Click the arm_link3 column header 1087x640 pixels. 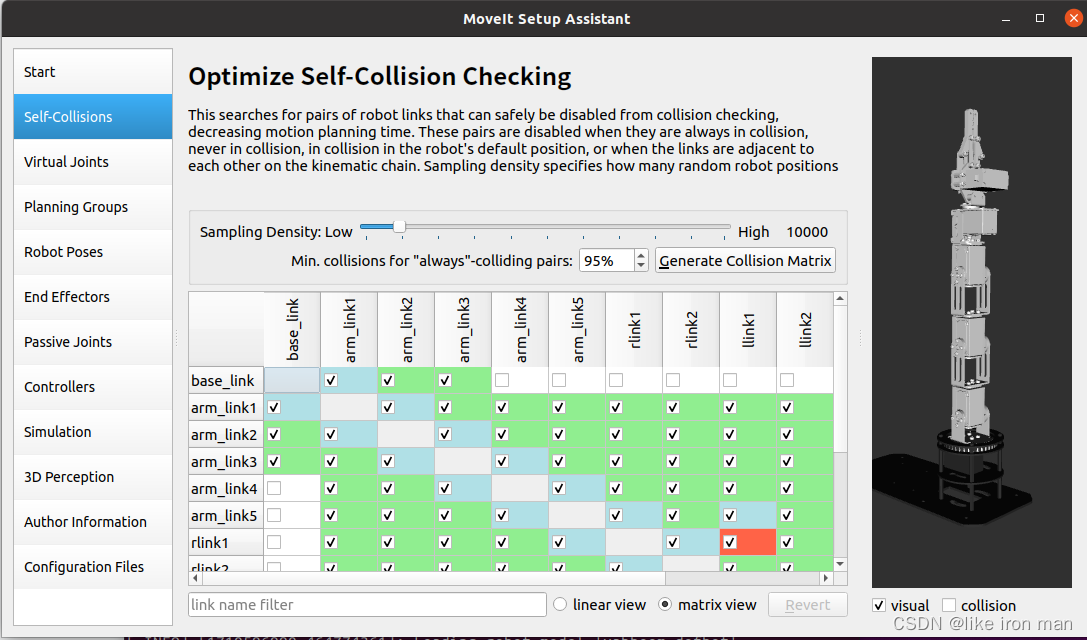(x=463, y=329)
